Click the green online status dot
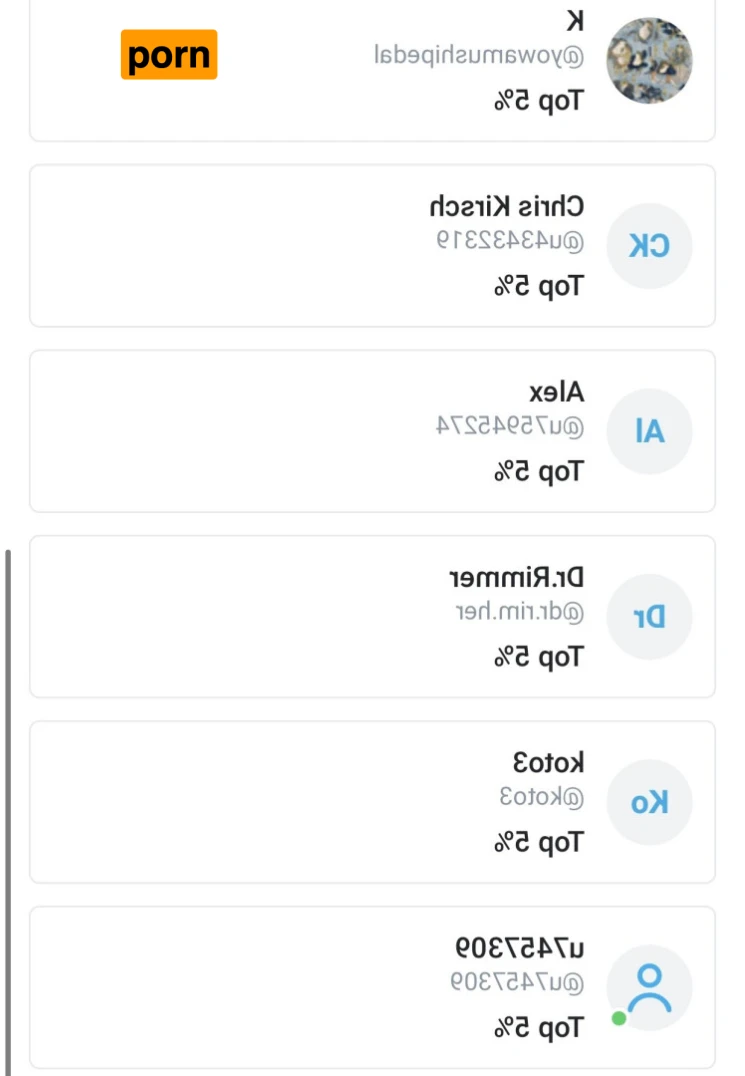This screenshot has height=1076, width=745. click(x=619, y=1018)
